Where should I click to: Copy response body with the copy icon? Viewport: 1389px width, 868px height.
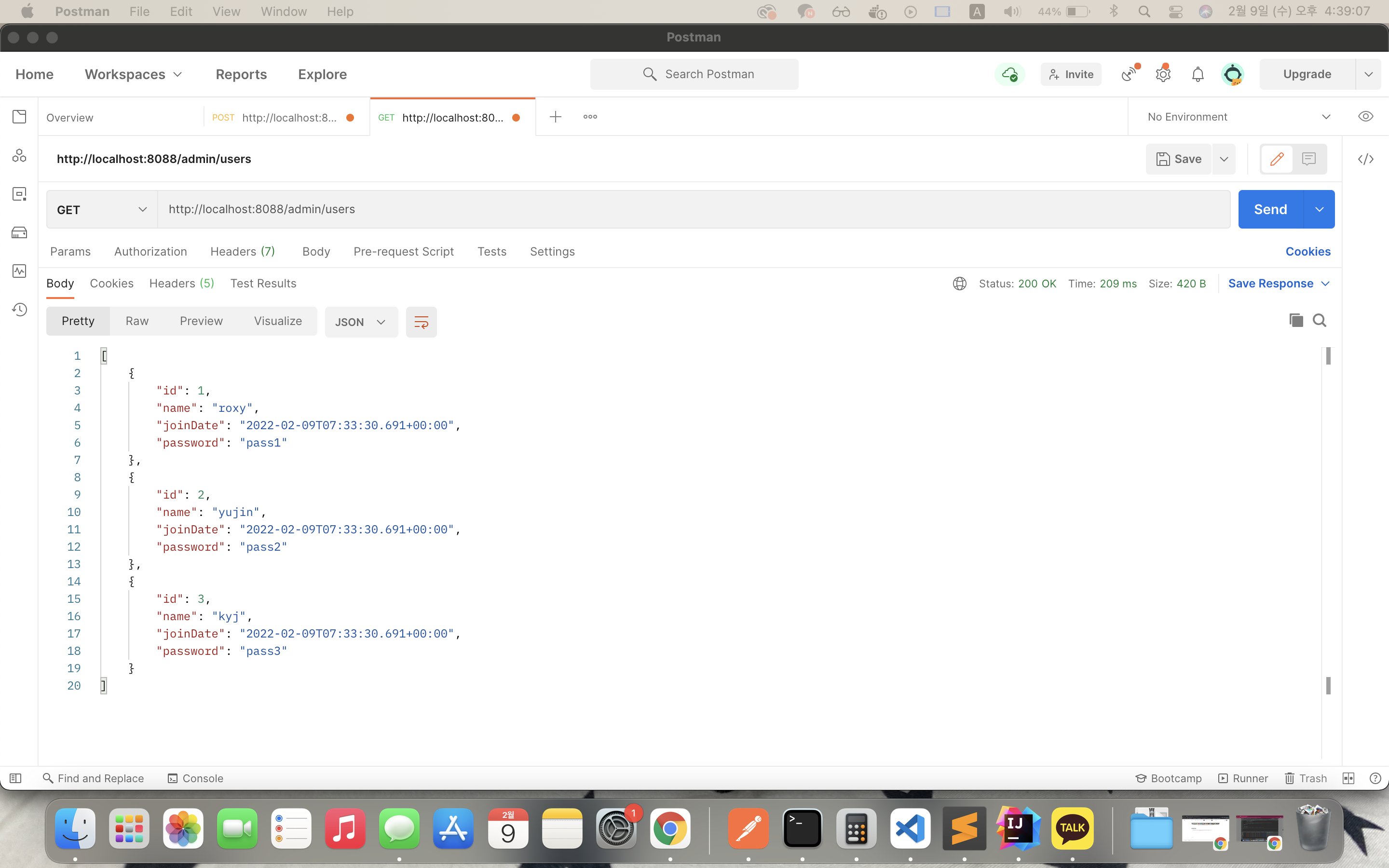coord(1295,320)
